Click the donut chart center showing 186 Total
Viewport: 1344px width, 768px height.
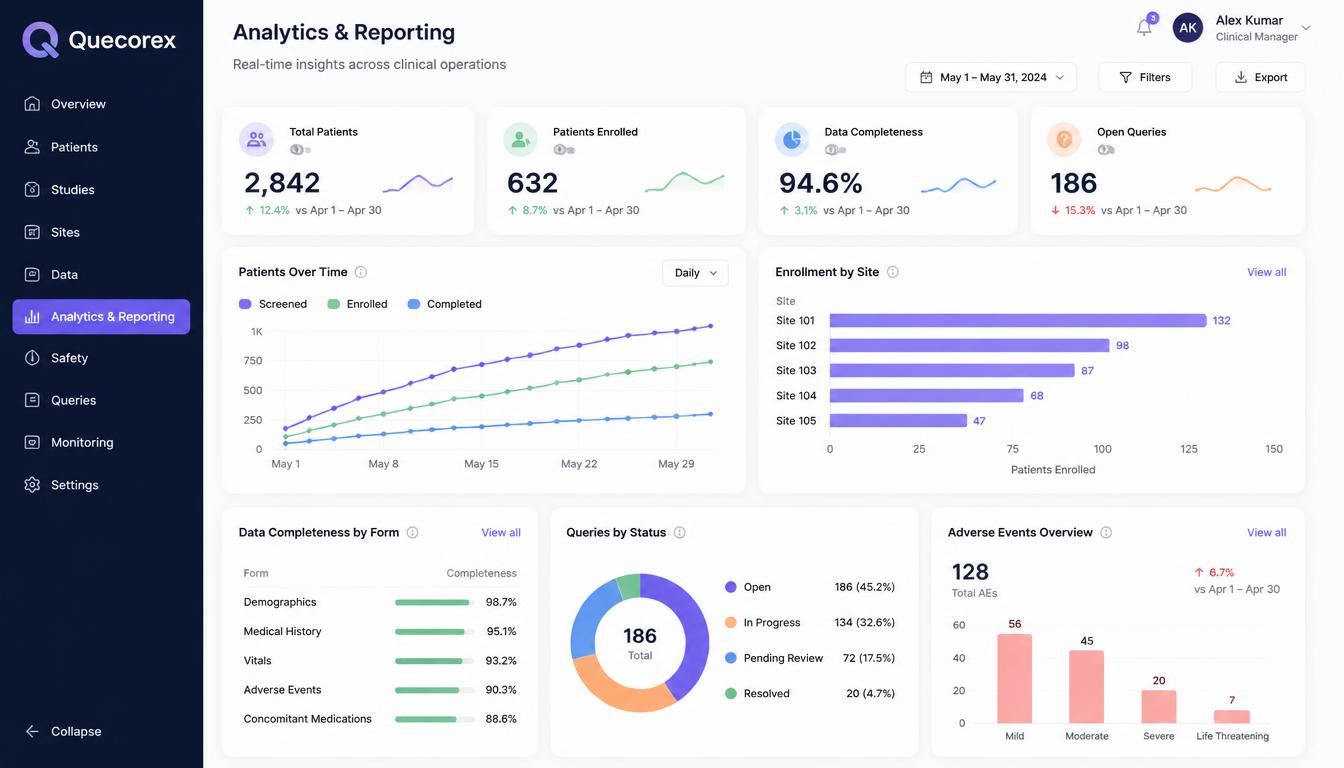(x=640, y=643)
